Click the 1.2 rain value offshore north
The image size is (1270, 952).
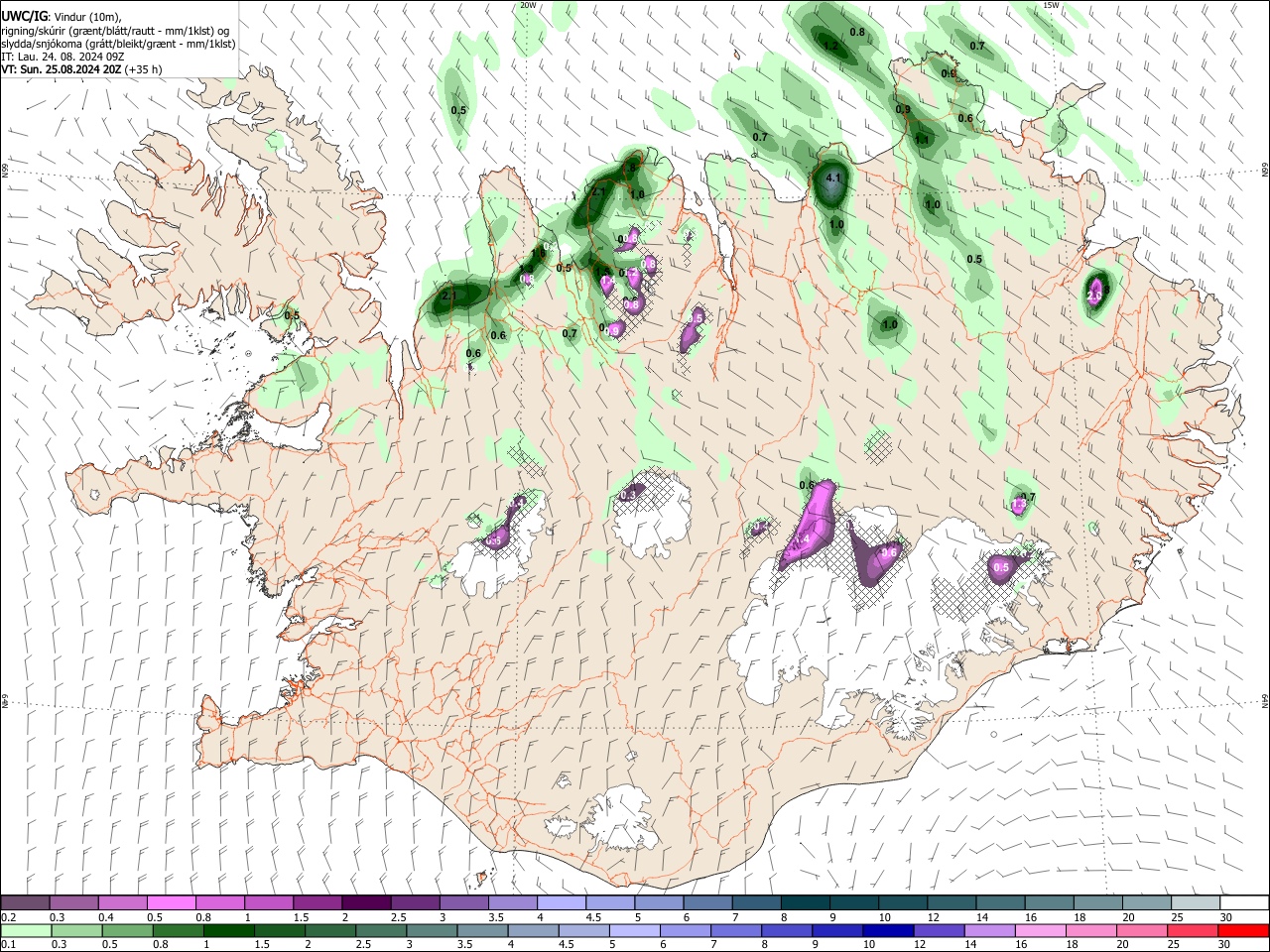(831, 46)
